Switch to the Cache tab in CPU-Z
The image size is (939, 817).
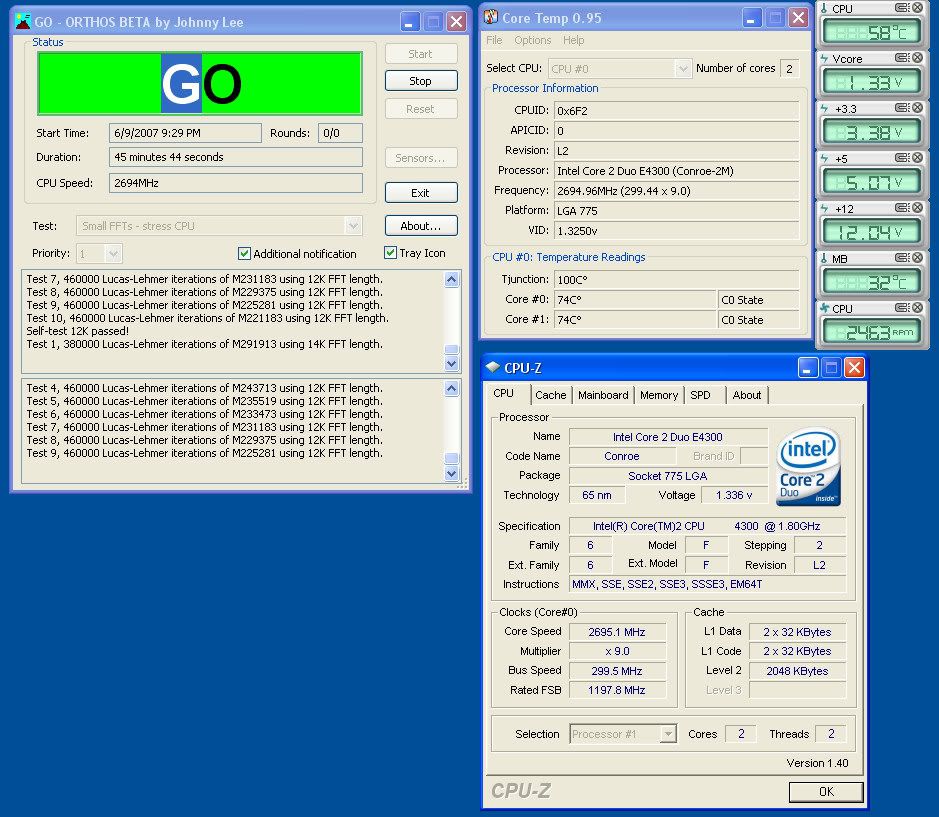[x=550, y=395]
